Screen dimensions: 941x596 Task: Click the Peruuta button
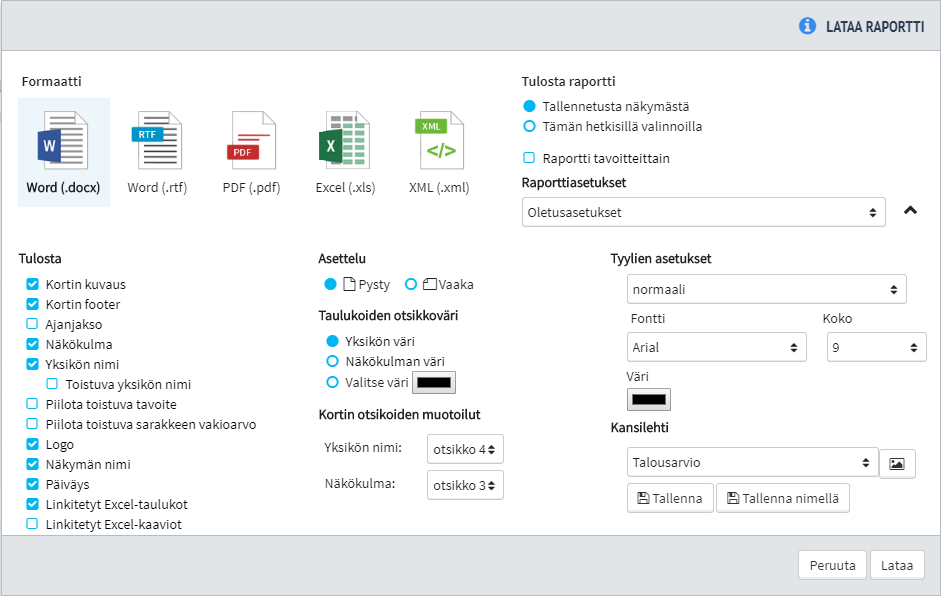click(x=832, y=565)
